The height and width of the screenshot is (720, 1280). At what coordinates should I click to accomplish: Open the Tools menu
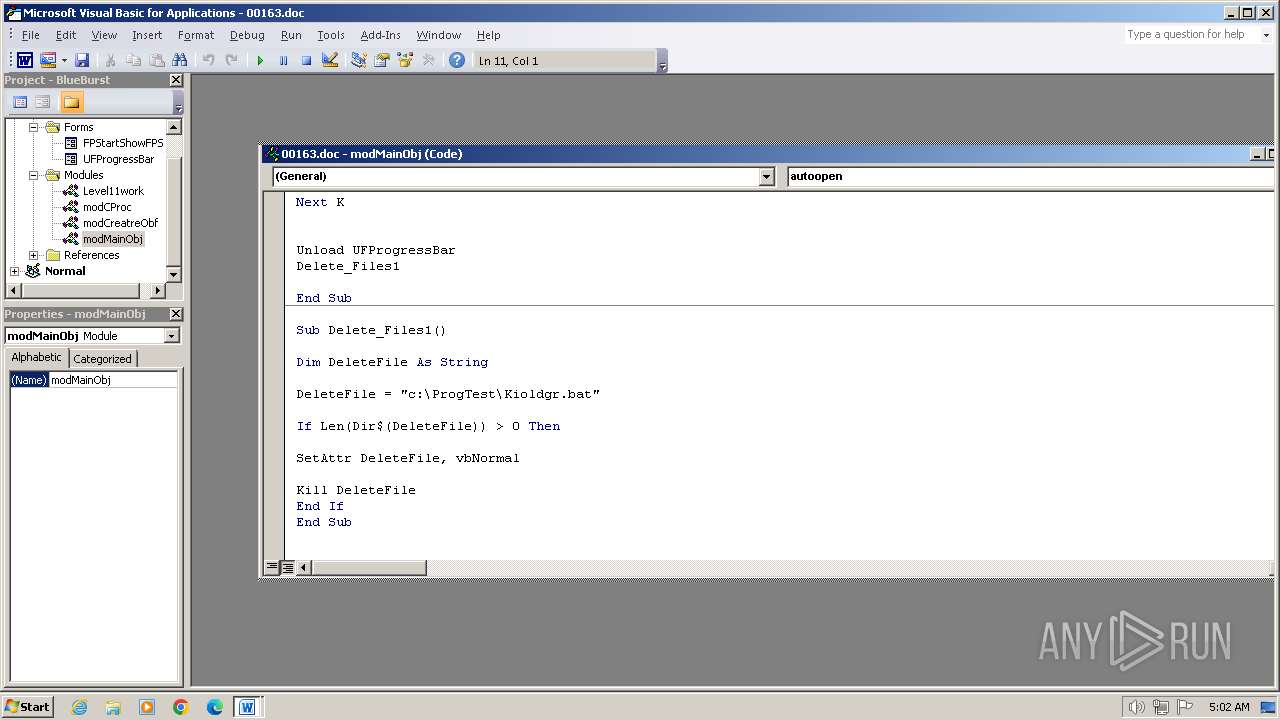click(x=331, y=35)
